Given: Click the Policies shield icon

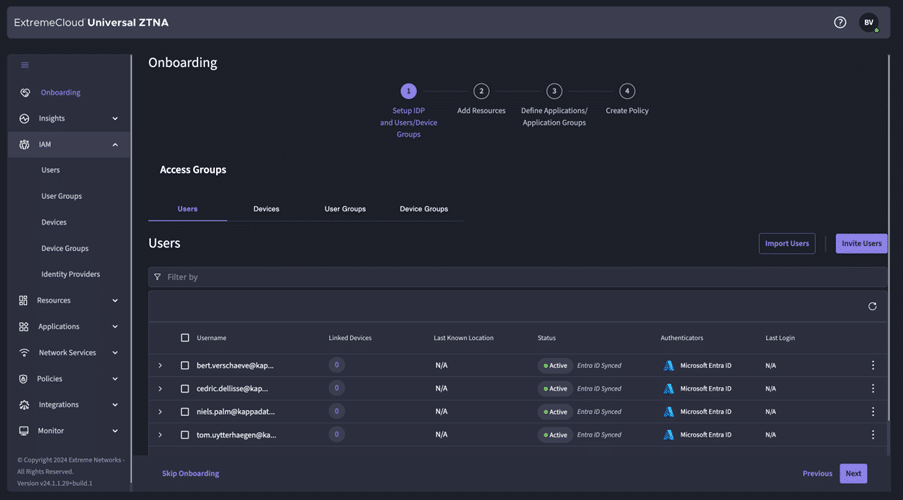Looking at the screenshot, I should click(25, 379).
